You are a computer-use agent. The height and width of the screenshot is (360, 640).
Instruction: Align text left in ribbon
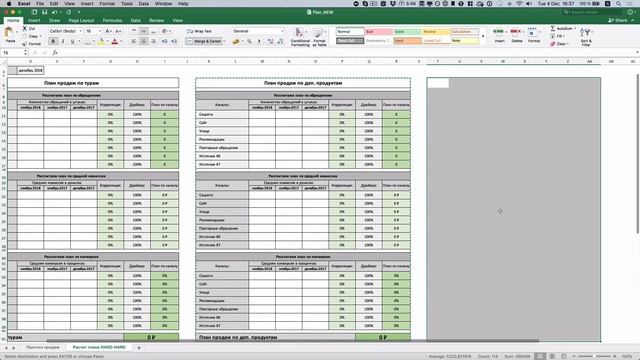134,41
